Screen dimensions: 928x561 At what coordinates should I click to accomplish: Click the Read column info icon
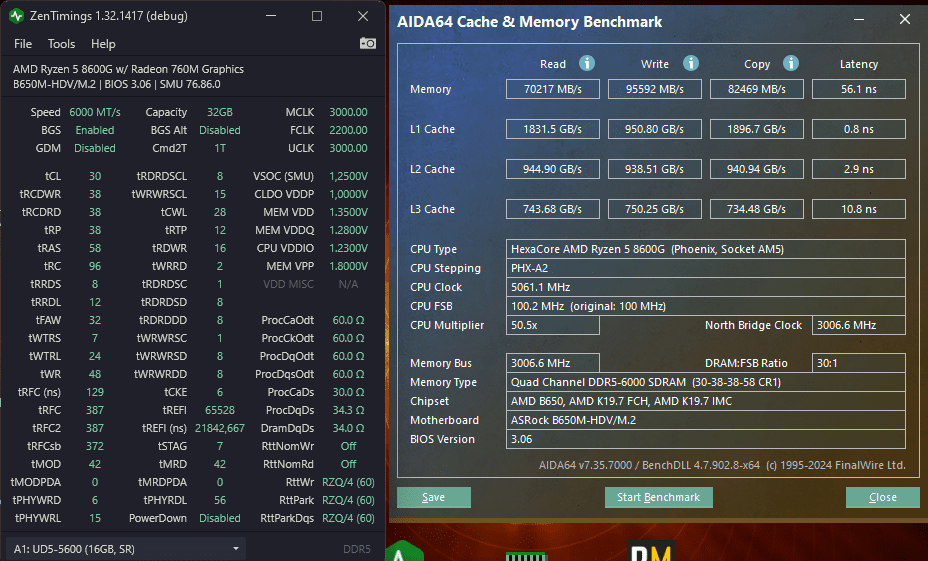tap(587, 63)
